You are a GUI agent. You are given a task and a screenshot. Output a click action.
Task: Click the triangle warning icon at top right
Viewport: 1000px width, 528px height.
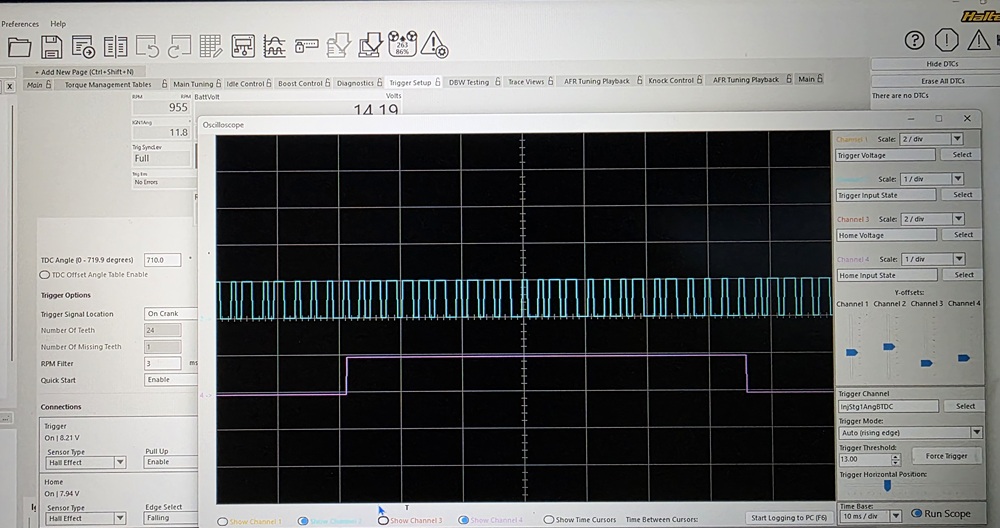pos(978,40)
